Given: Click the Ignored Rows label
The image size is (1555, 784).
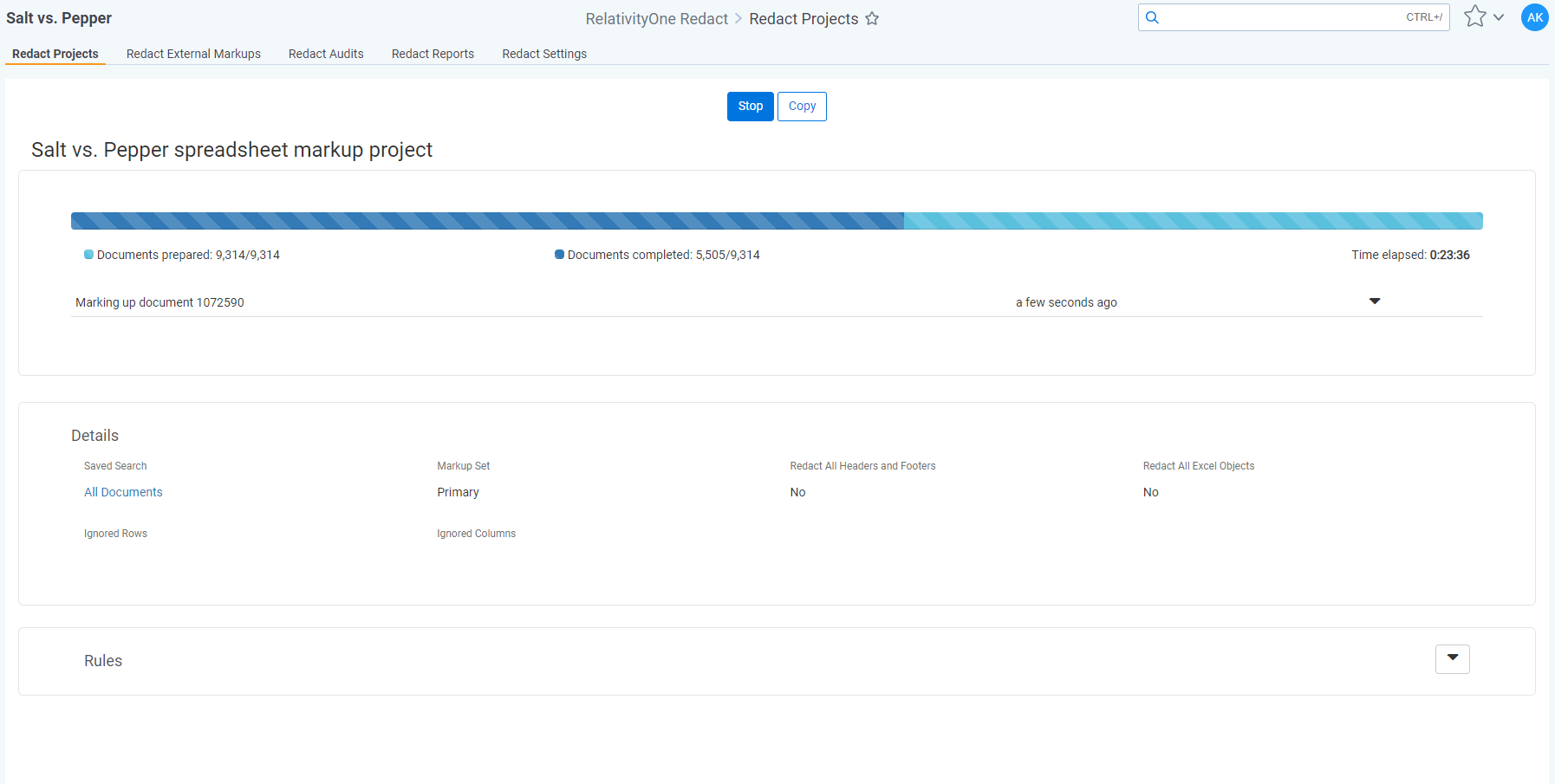Looking at the screenshot, I should [115, 534].
